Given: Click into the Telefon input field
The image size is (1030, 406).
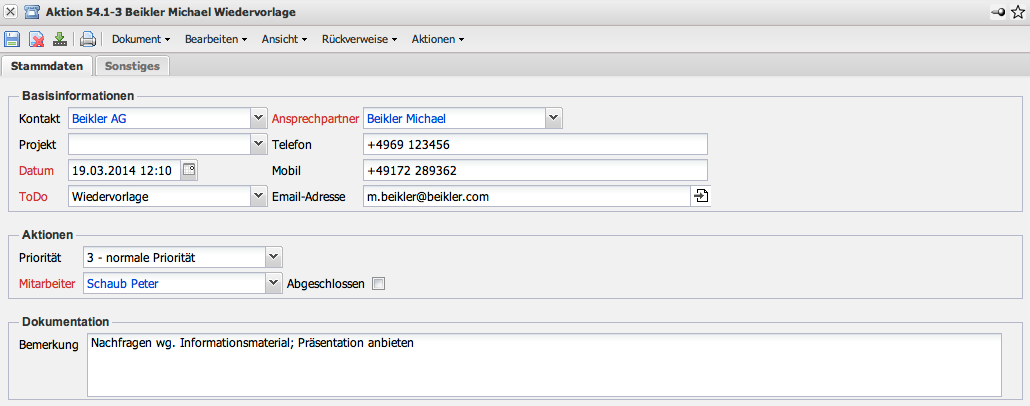Looking at the screenshot, I should [x=535, y=145].
